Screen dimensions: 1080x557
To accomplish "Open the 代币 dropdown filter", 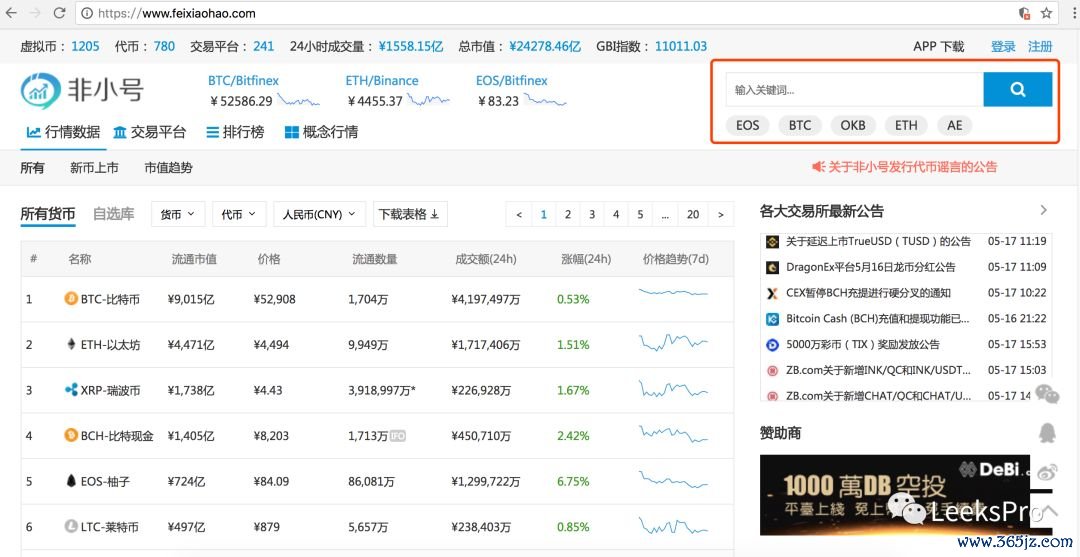I will pos(239,214).
